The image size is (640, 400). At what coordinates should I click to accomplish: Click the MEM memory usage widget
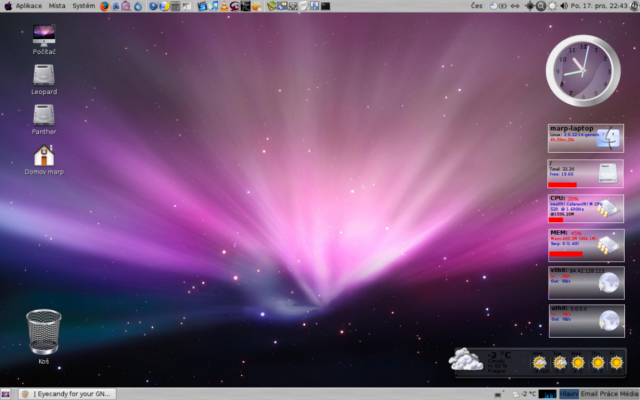coord(586,245)
